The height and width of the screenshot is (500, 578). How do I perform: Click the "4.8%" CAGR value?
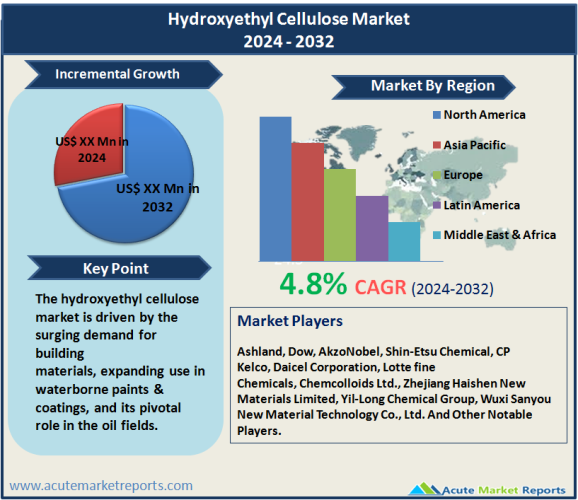313,284
